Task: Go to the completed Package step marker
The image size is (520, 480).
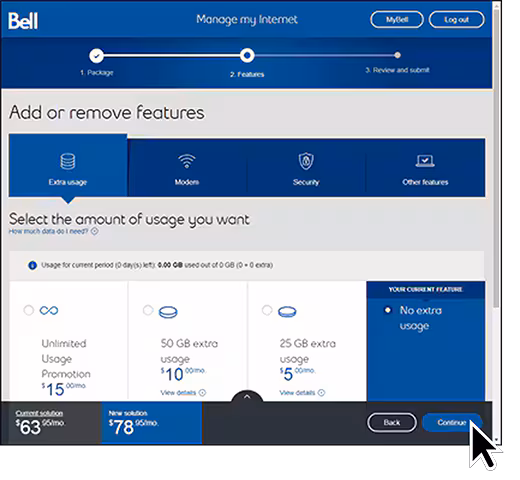Action: click(96, 56)
